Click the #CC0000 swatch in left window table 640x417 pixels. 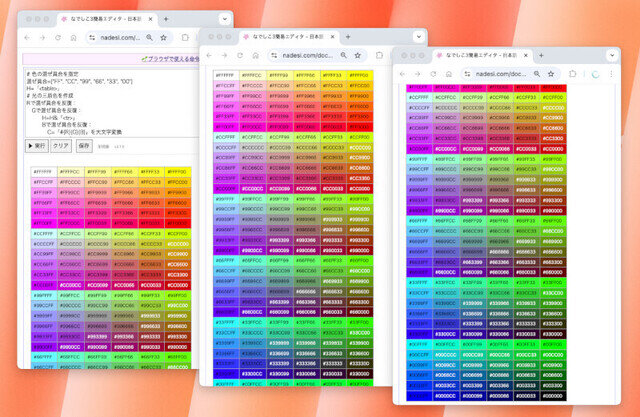coord(178,285)
